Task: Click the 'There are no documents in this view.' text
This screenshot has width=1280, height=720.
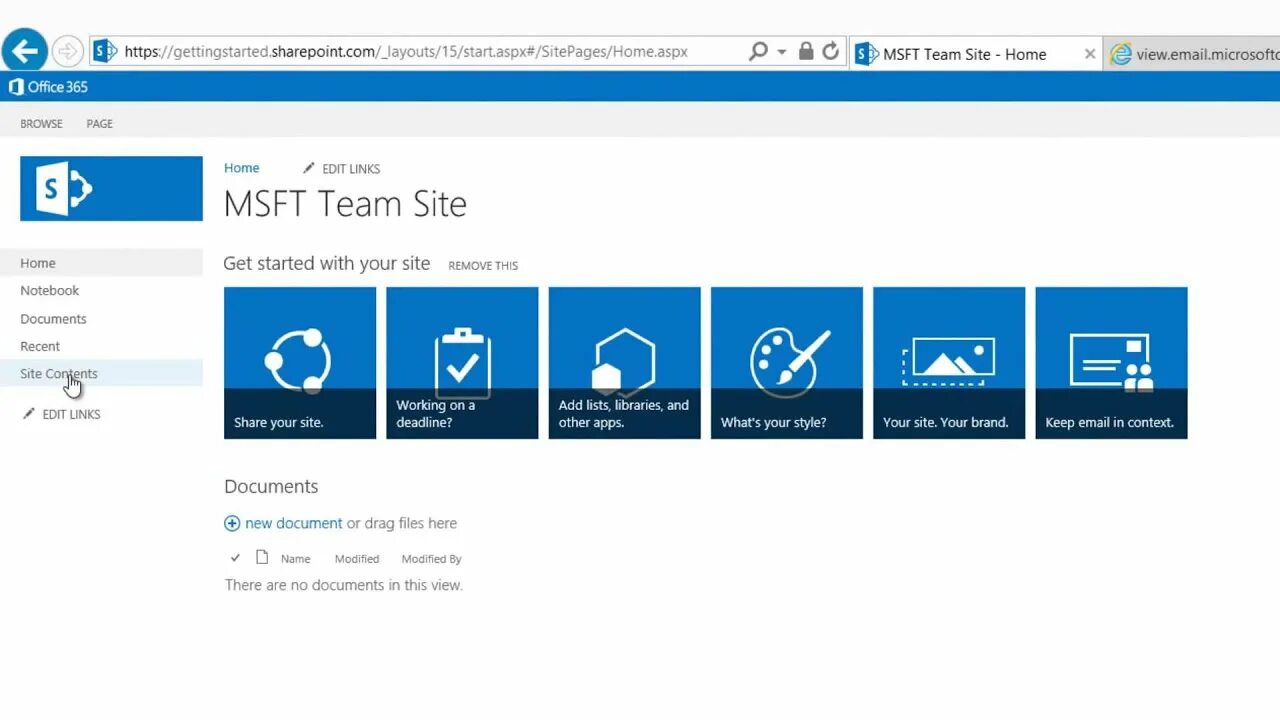Action: [344, 585]
